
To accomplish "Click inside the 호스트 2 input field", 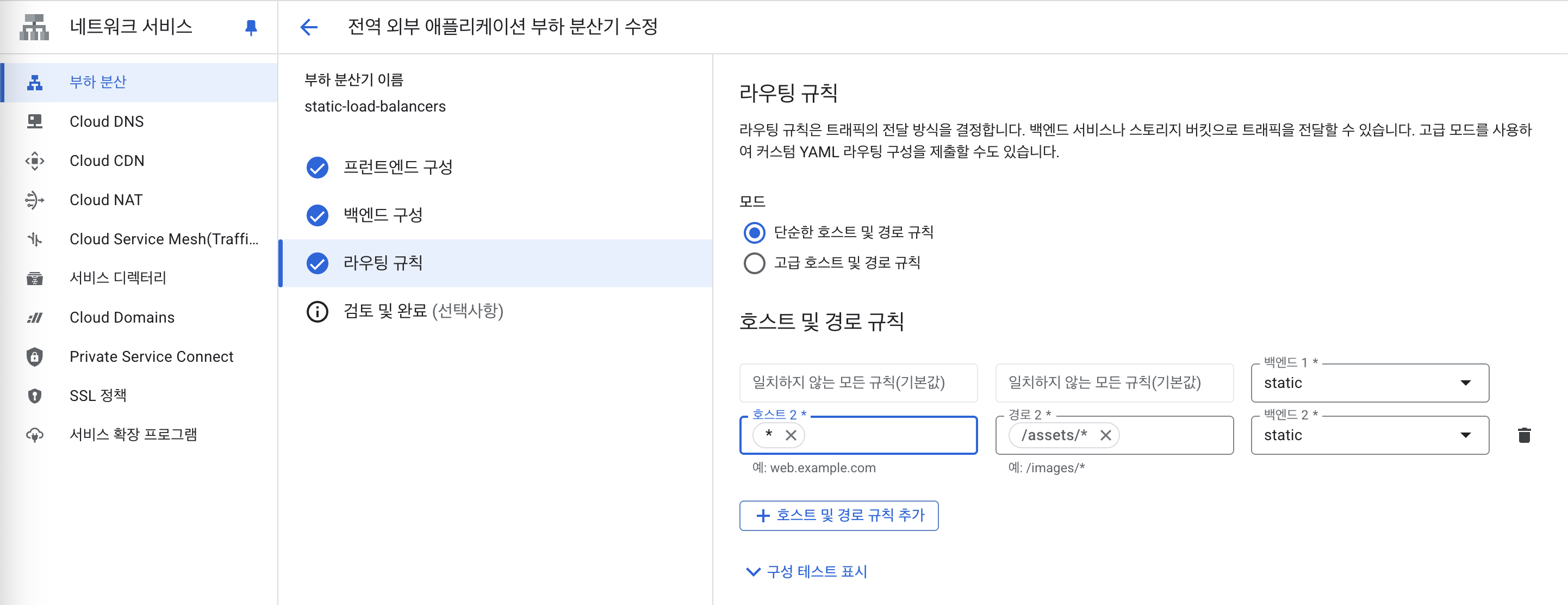I will 889,435.
